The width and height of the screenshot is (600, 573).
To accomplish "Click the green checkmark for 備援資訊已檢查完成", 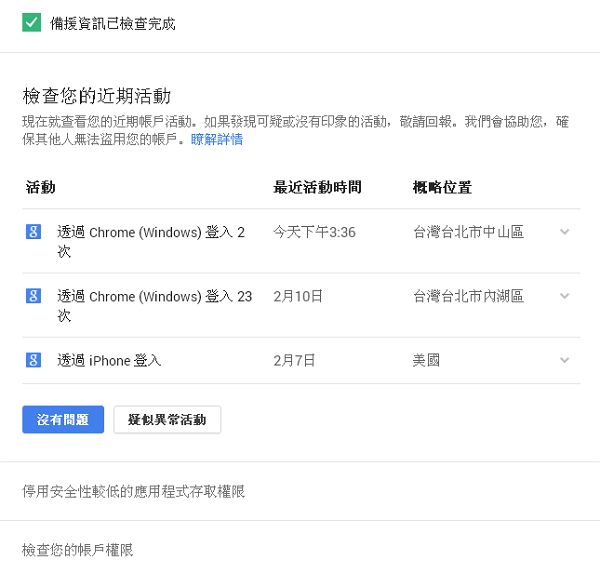I will point(31,23).
